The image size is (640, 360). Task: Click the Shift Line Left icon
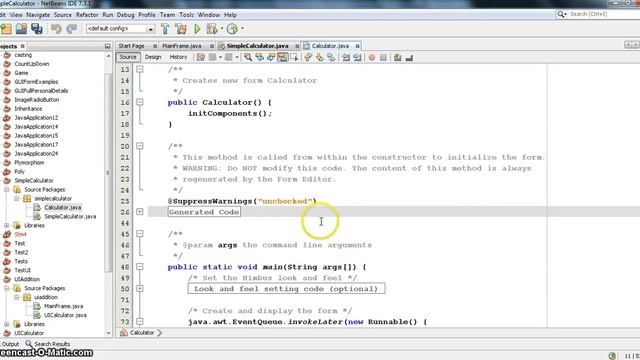(346, 58)
